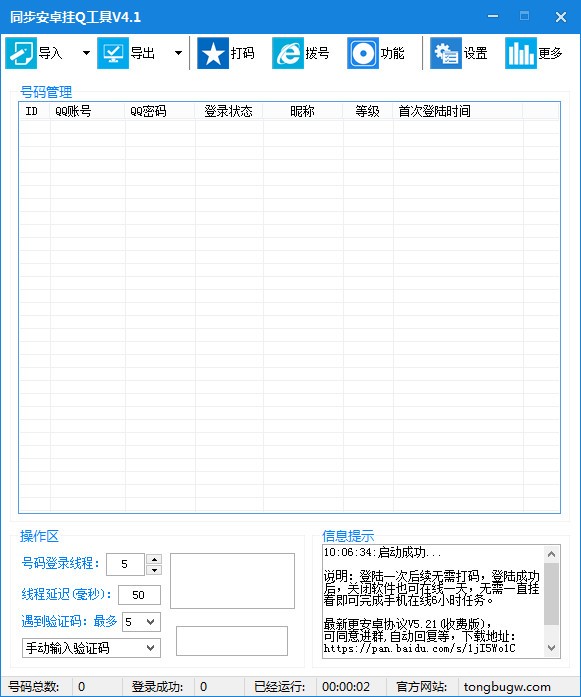Click the 官方网站 status label
581x697 pixels.
(x=421, y=687)
